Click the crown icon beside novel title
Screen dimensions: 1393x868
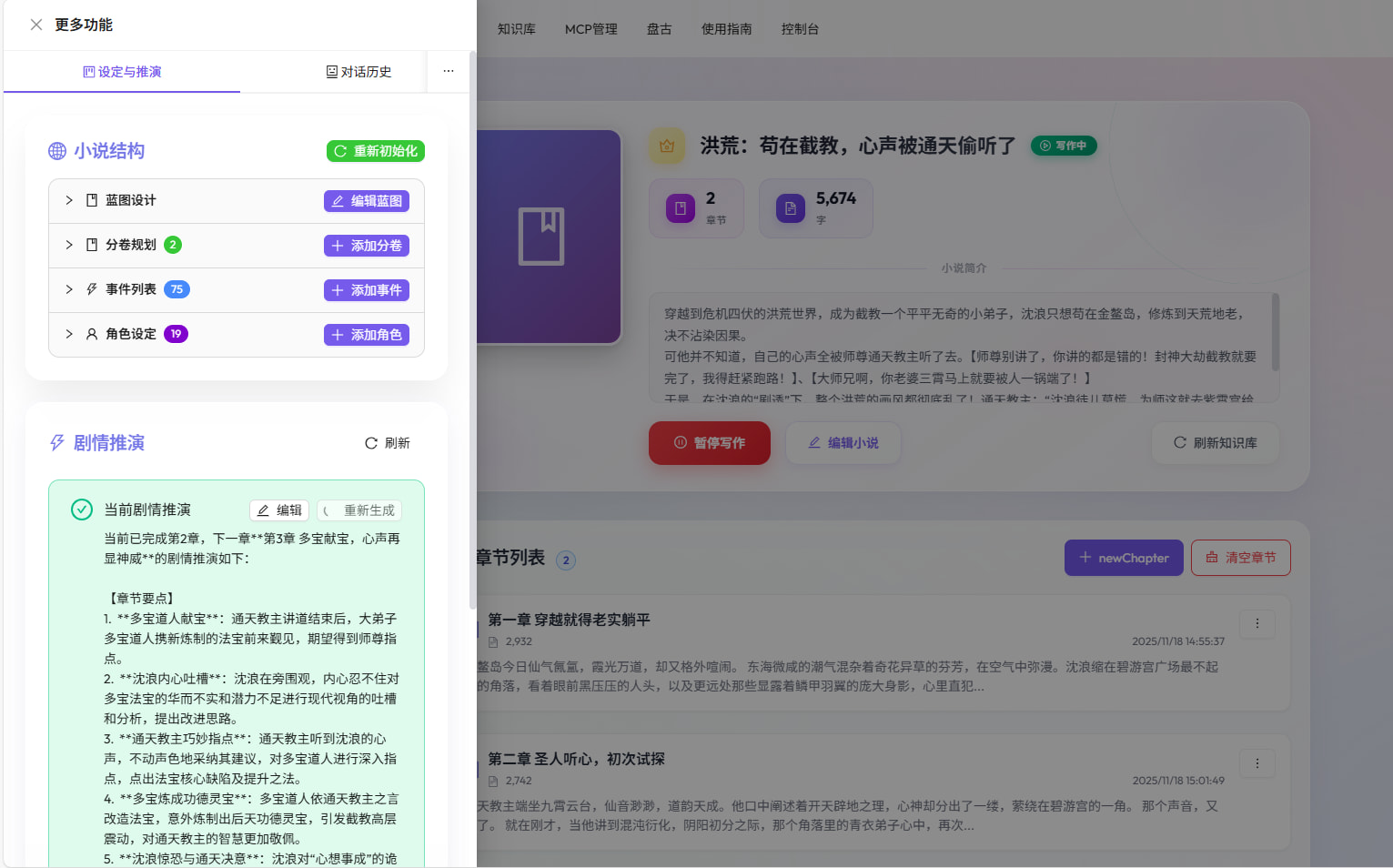click(667, 146)
